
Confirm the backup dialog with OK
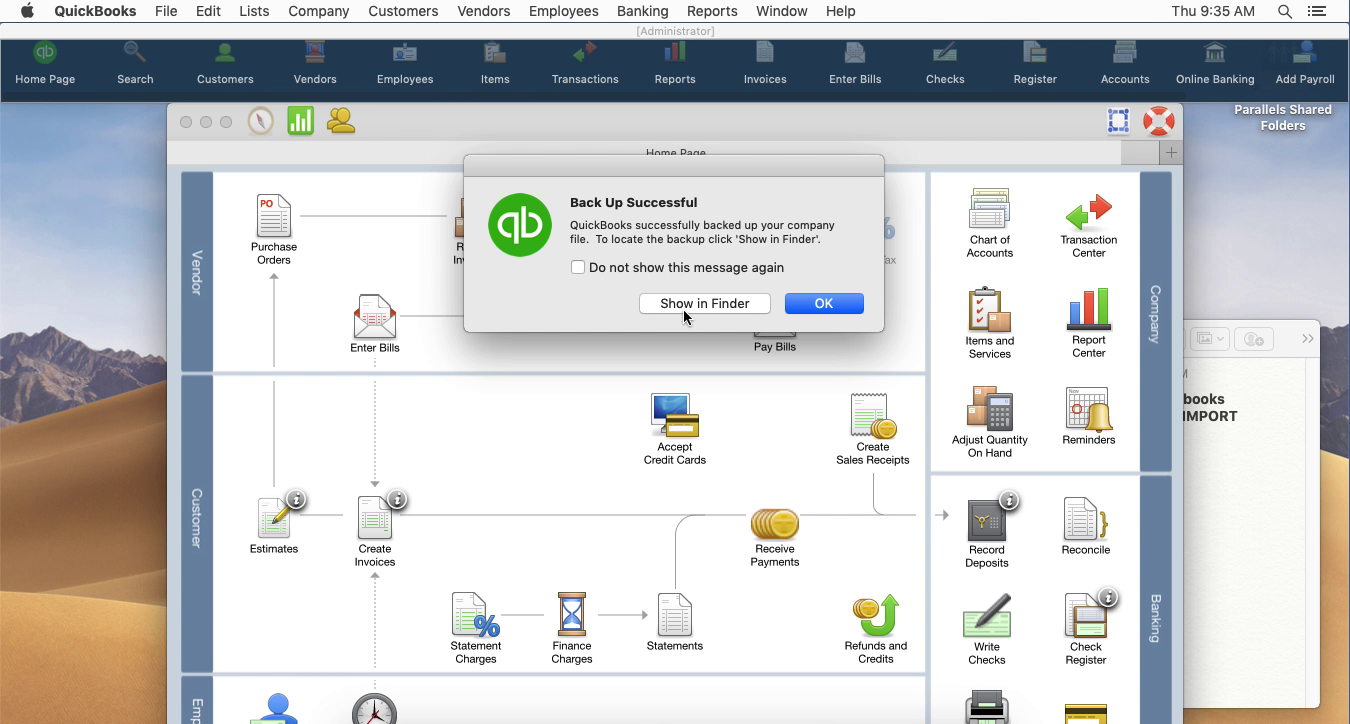tap(824, 303)
